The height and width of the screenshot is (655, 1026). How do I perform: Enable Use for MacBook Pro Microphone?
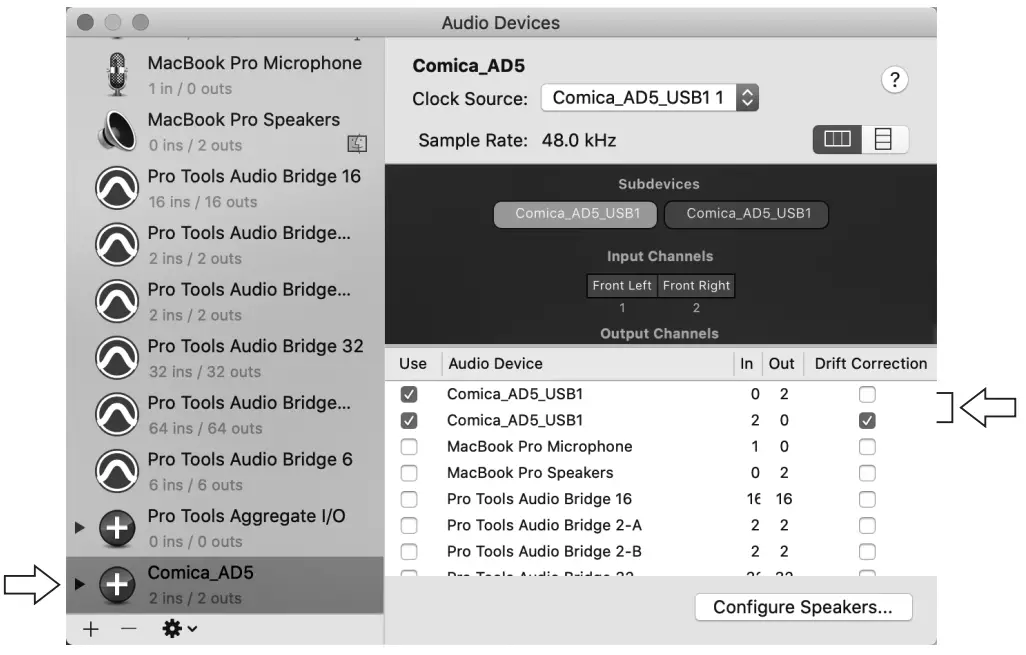coord(409,446)
